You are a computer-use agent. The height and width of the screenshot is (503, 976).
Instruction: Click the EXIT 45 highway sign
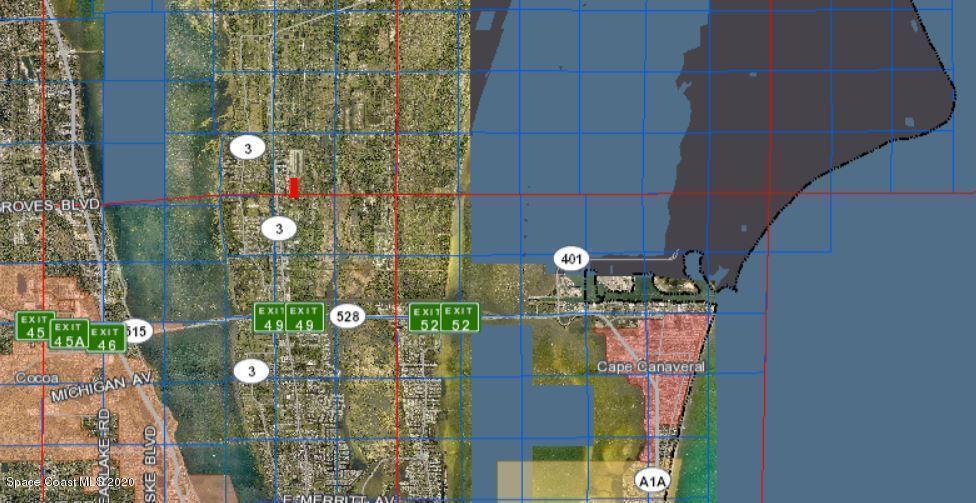click(x=35, y=325)
